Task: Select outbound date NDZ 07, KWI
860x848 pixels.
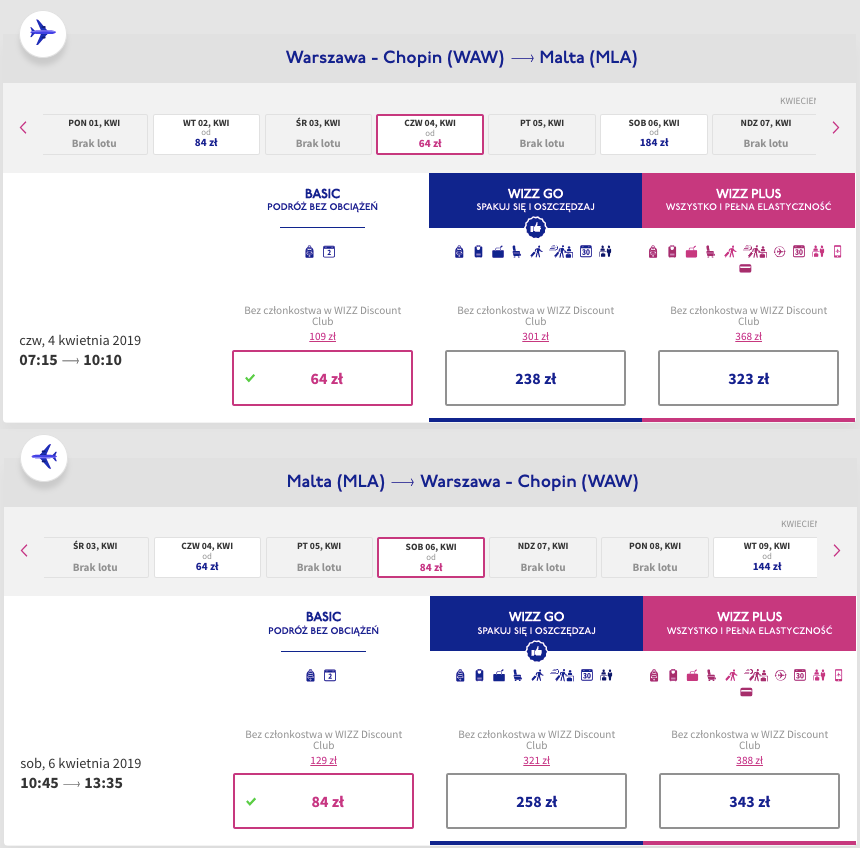Action: point(765,134)
